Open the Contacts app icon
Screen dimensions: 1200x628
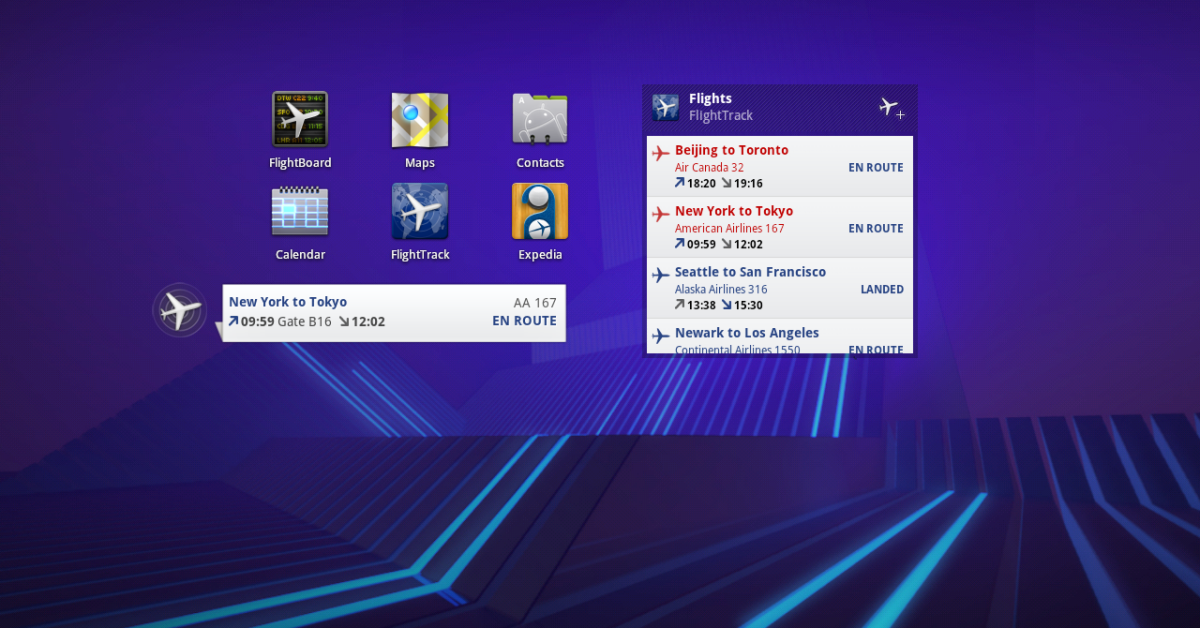[x=540, y=120]
